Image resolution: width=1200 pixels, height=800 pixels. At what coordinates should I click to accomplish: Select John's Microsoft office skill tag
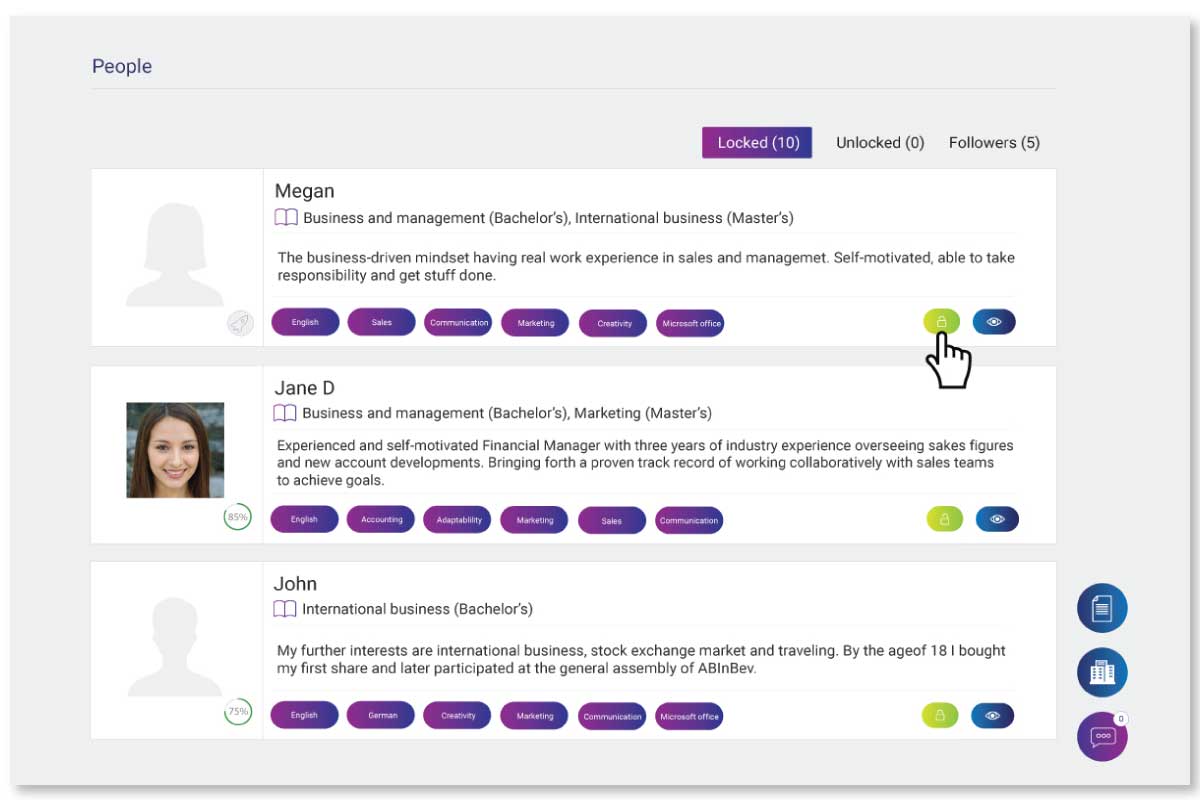point(689,716)
